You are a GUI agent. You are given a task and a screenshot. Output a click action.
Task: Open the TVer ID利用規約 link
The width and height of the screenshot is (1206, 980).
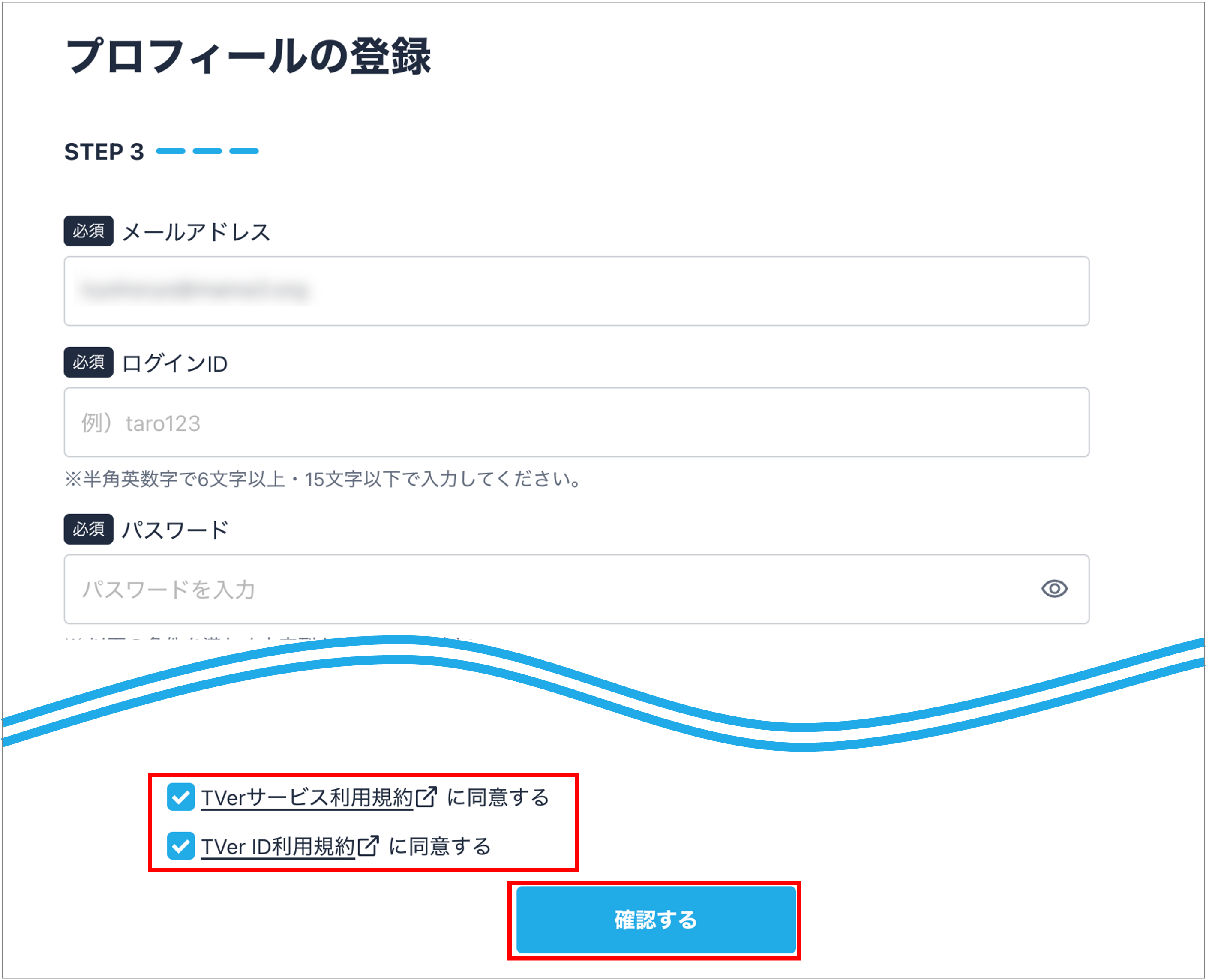(x=278, y=846)
